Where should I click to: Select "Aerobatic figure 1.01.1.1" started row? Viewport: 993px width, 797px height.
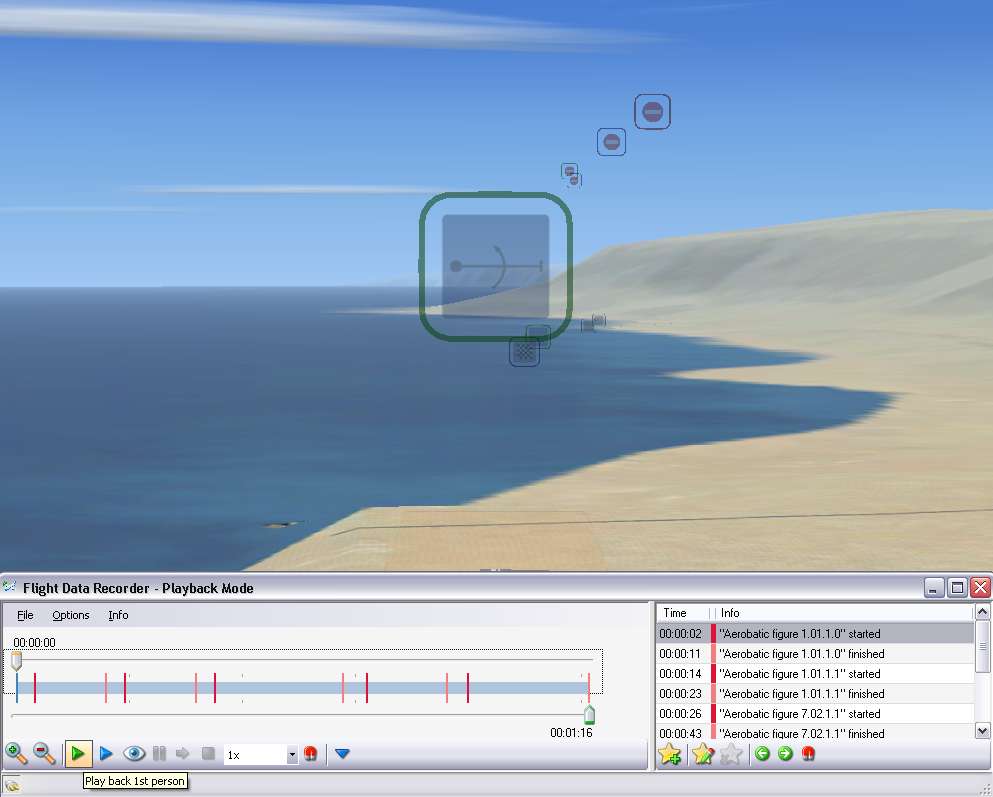point(800,674)
